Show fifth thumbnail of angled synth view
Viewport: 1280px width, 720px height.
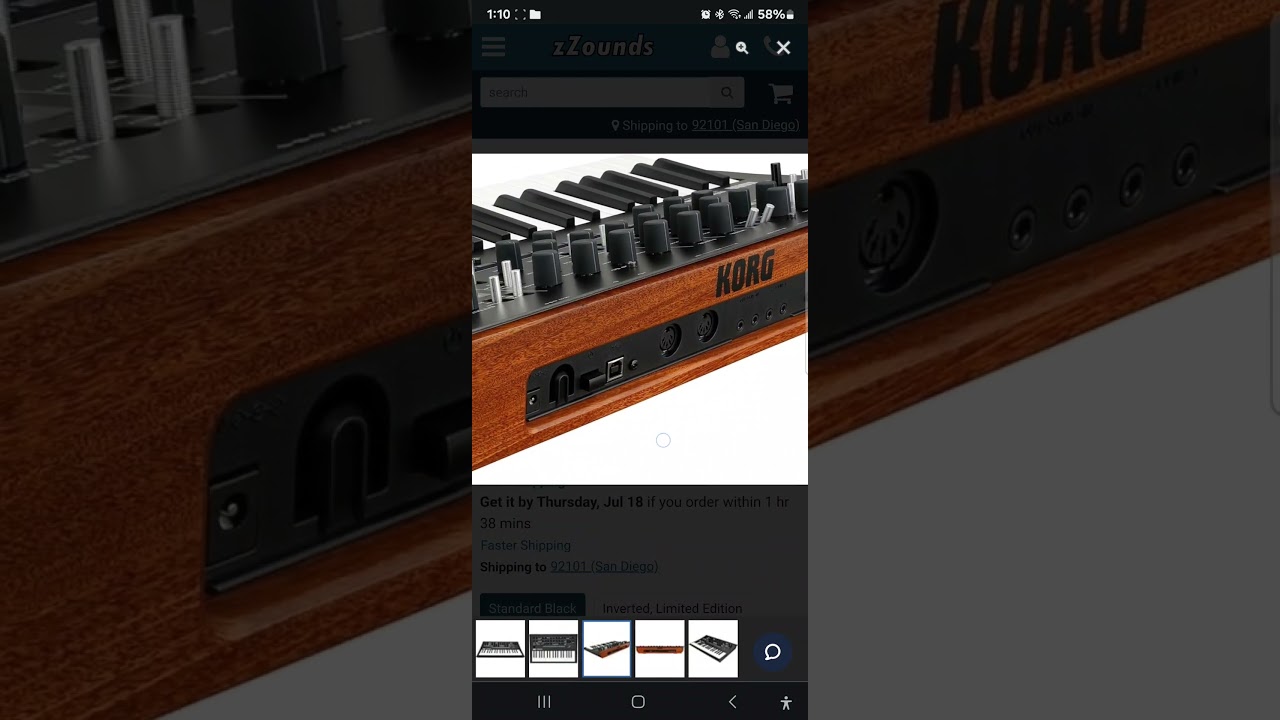[713, 649]
